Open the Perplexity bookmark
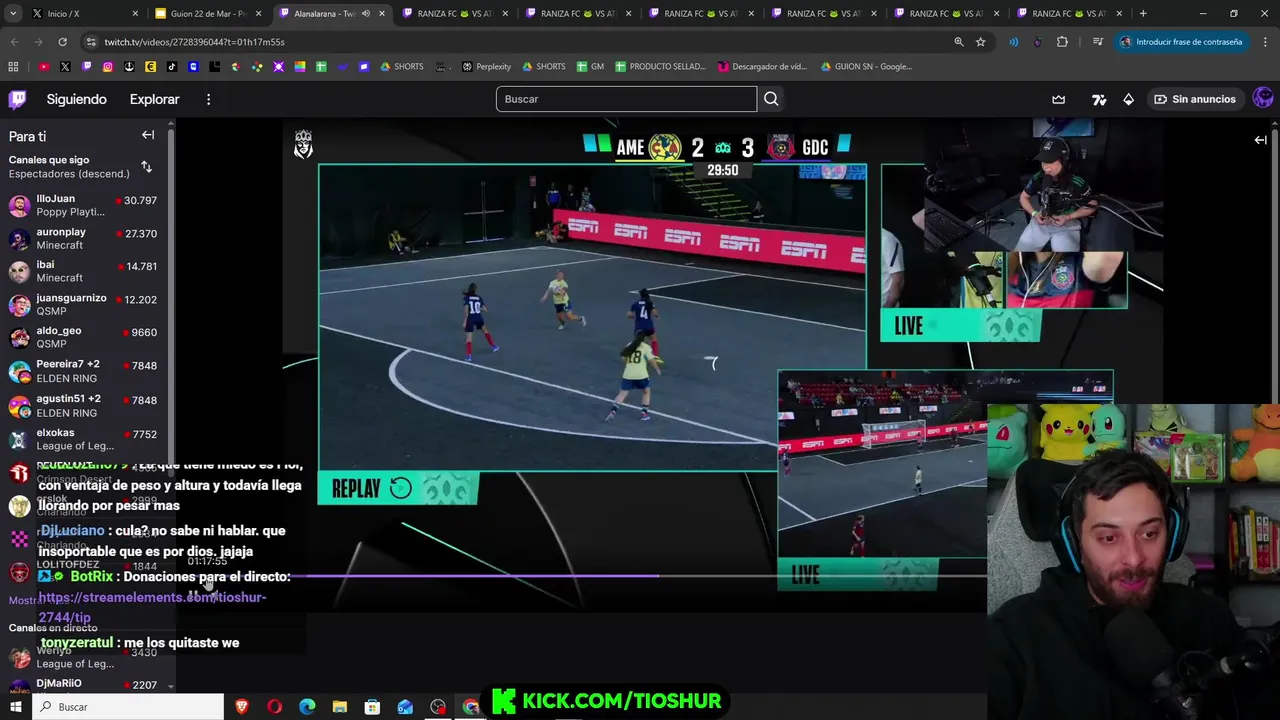 pyautogui.click(x=486, y=66)
